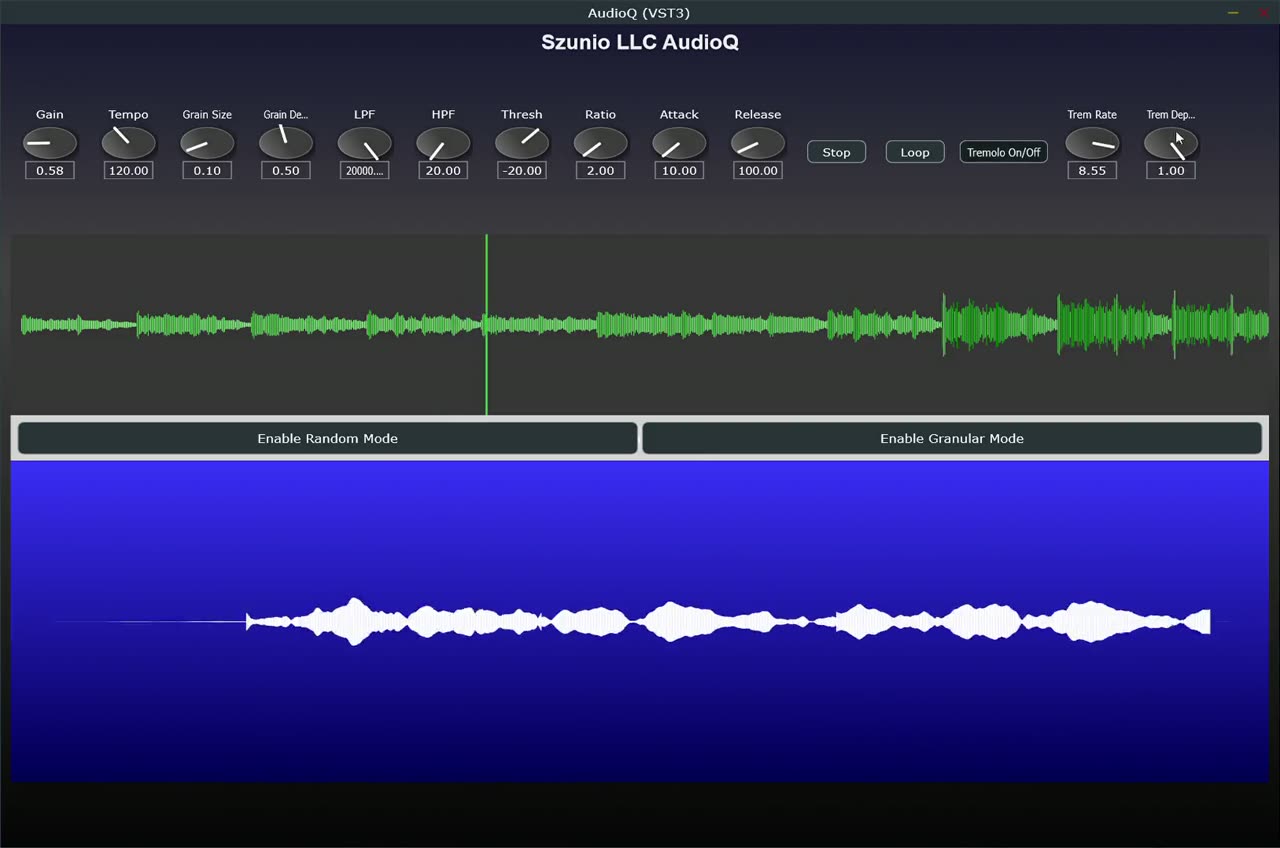Click the Szunio LLC AudioQ heading
The width and height of the screenshot is (1280, 848).
[x=640, y=42]
